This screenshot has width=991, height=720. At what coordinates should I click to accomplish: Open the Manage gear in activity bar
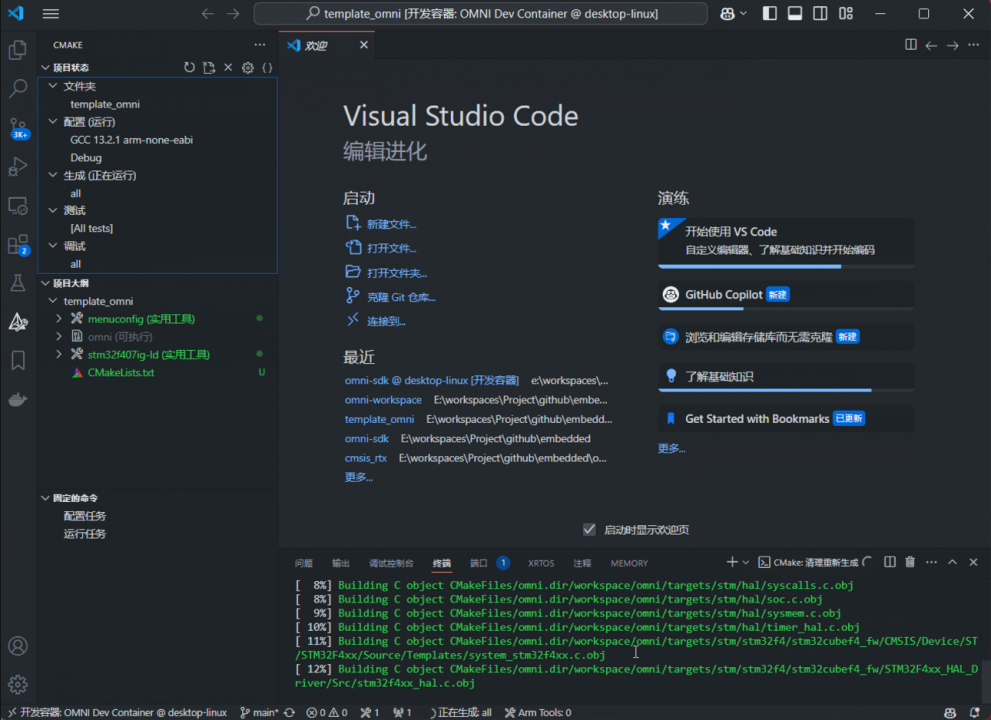[18, 685]
